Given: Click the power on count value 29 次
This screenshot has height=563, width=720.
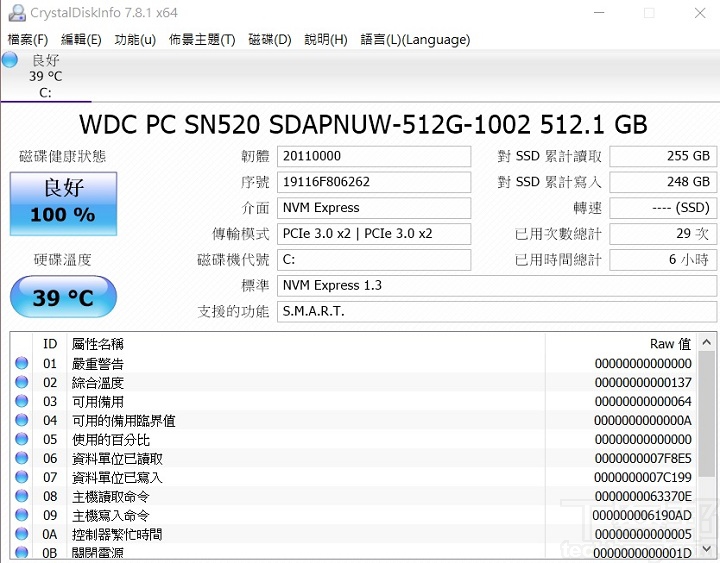Looking at the screenshot, I should [x=663, y=233].
